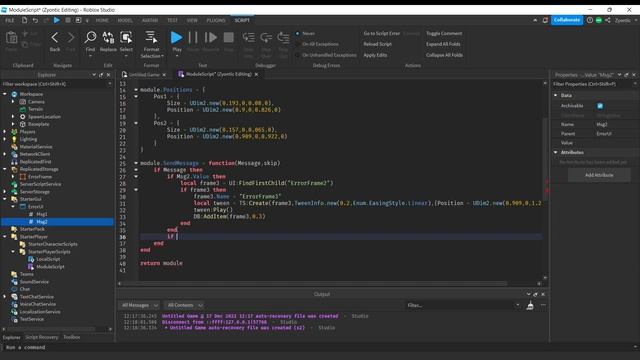This screenshot has width=640, height=360.
Task: Click the Select icon in Edit group
Action: [126, 38]
